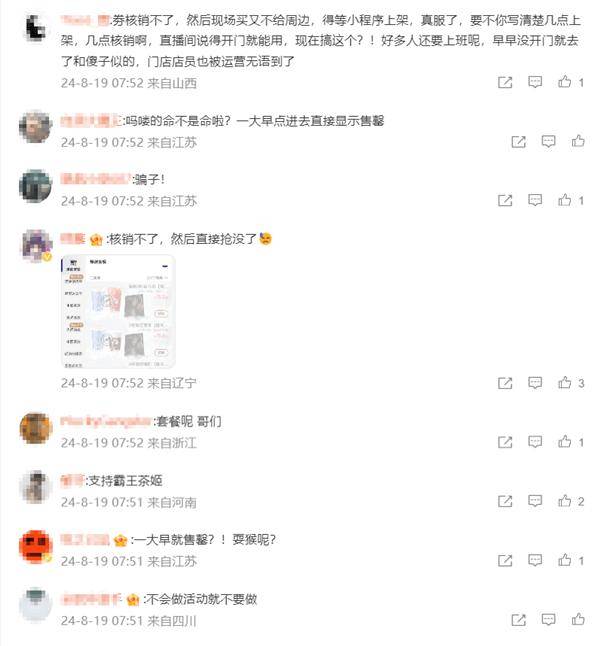Reply to the 支持霸王茶姬 comment

click(x=535, y=501)
